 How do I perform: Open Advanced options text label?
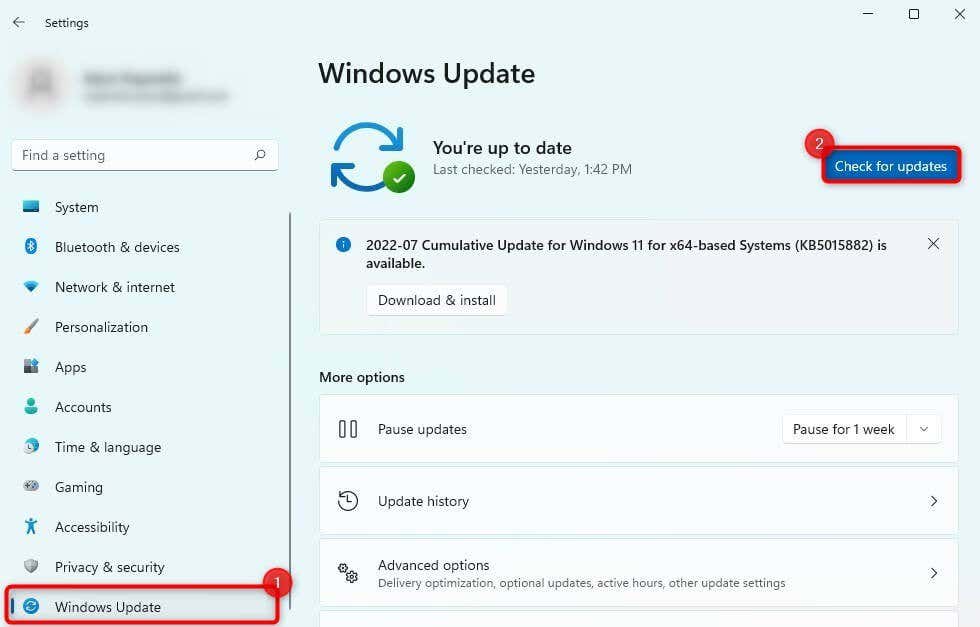[x=433, y=564]
